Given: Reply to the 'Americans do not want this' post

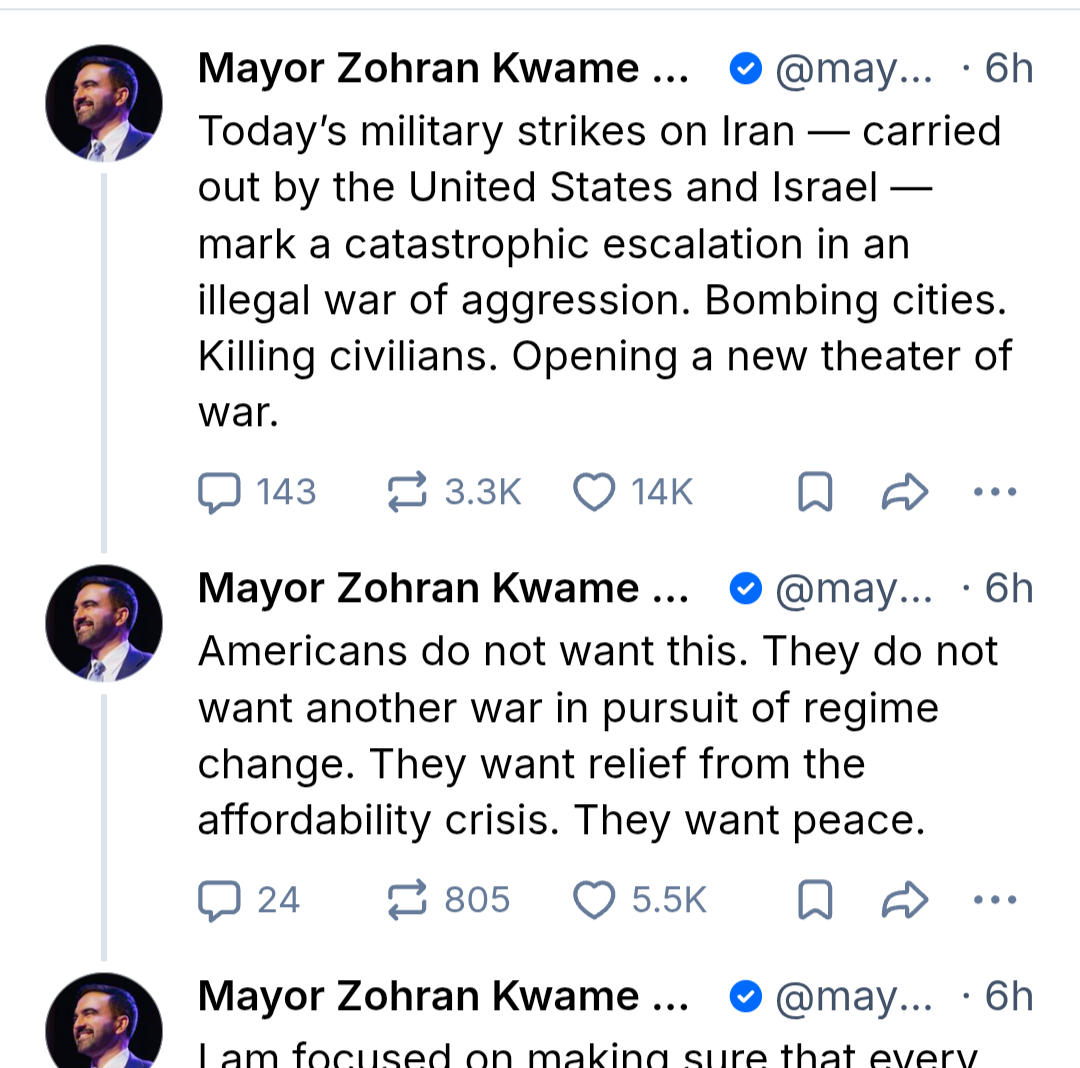Looking at the screenshot, I should coord(219,900).
